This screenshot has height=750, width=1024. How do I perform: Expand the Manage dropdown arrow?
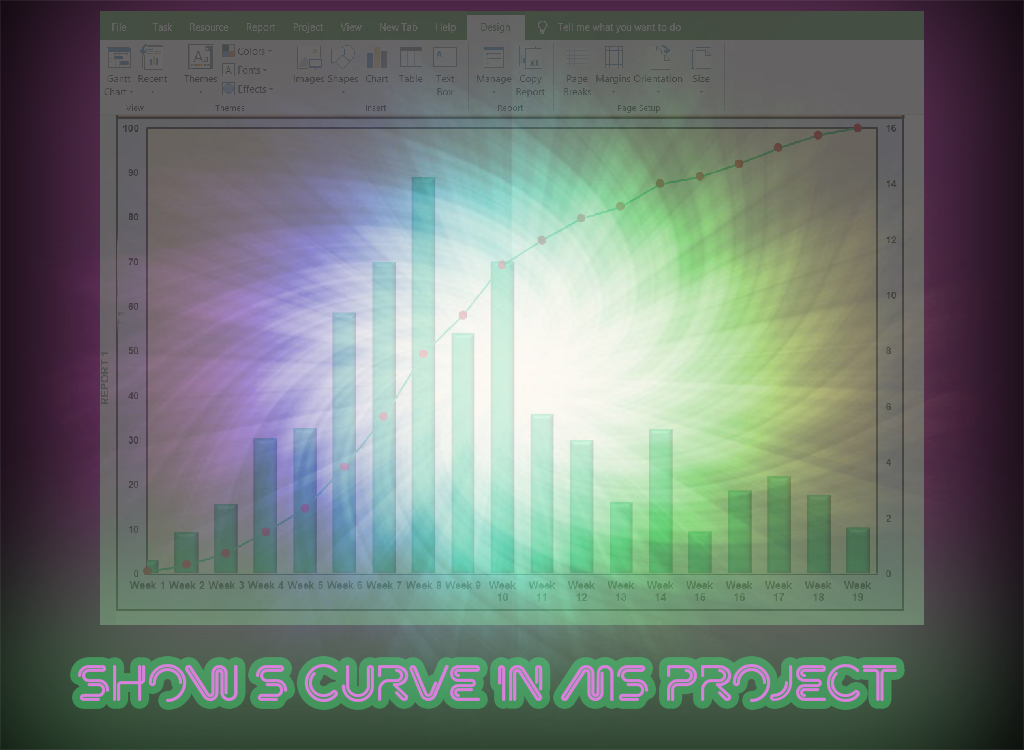click(494, 92)
